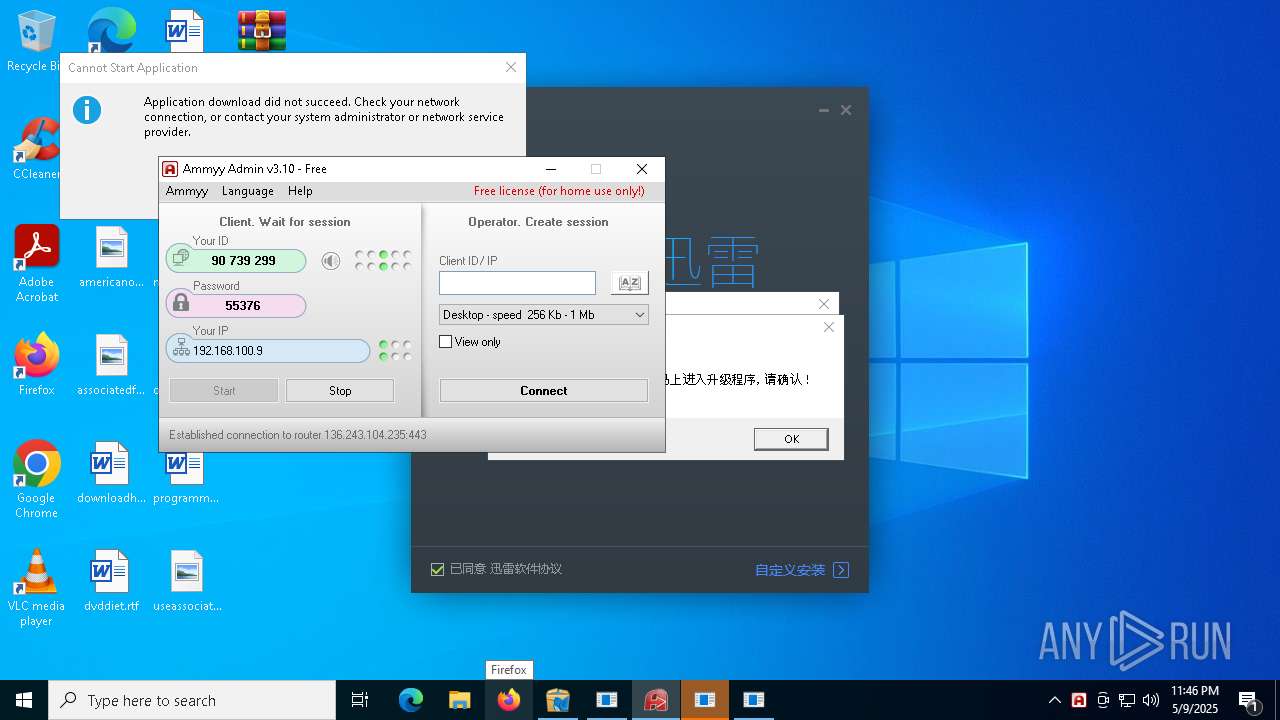Select the Google Chrome desktop shortcut
This screenshot has width=1280, height=720.
(36, 479)
